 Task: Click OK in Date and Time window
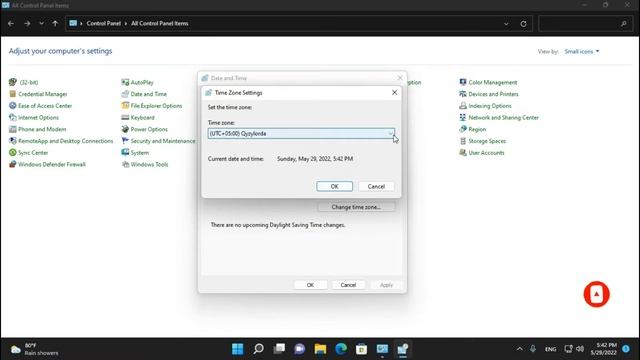[310, 285]
